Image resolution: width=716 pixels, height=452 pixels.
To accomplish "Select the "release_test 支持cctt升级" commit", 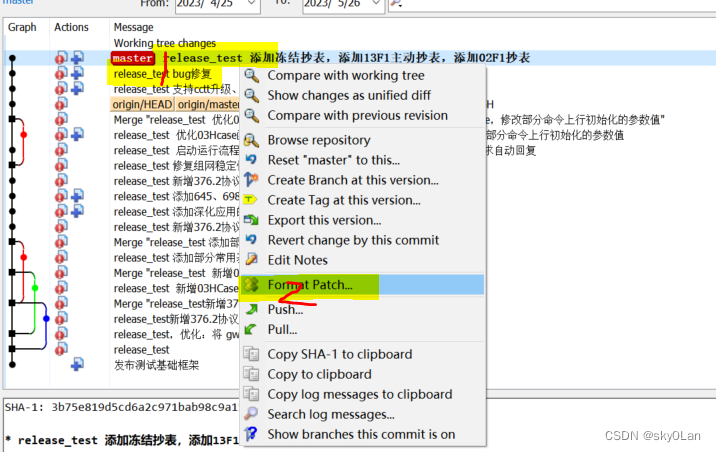I will coord(176,89).
